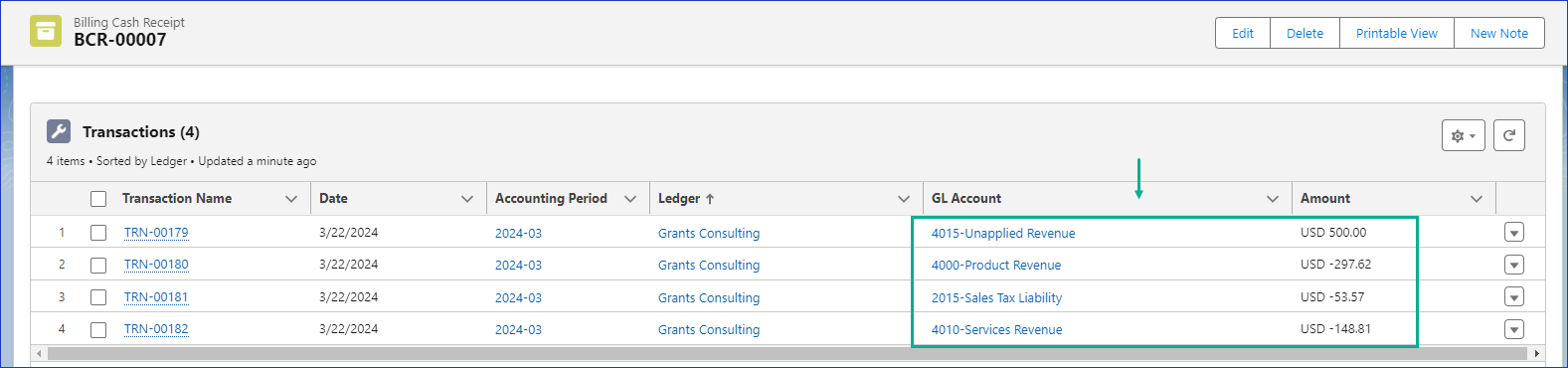Click the Billing Cash Receipt record icon

(46, 31)
